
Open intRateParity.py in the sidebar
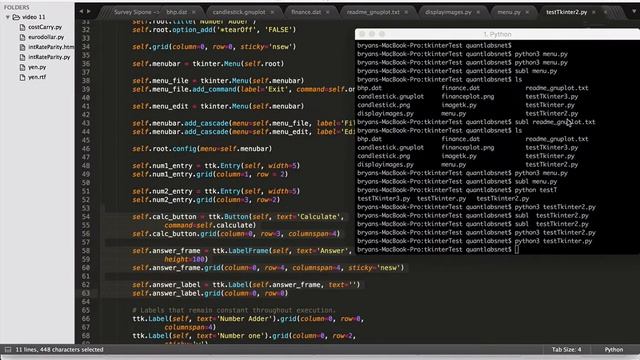(49, 57)
